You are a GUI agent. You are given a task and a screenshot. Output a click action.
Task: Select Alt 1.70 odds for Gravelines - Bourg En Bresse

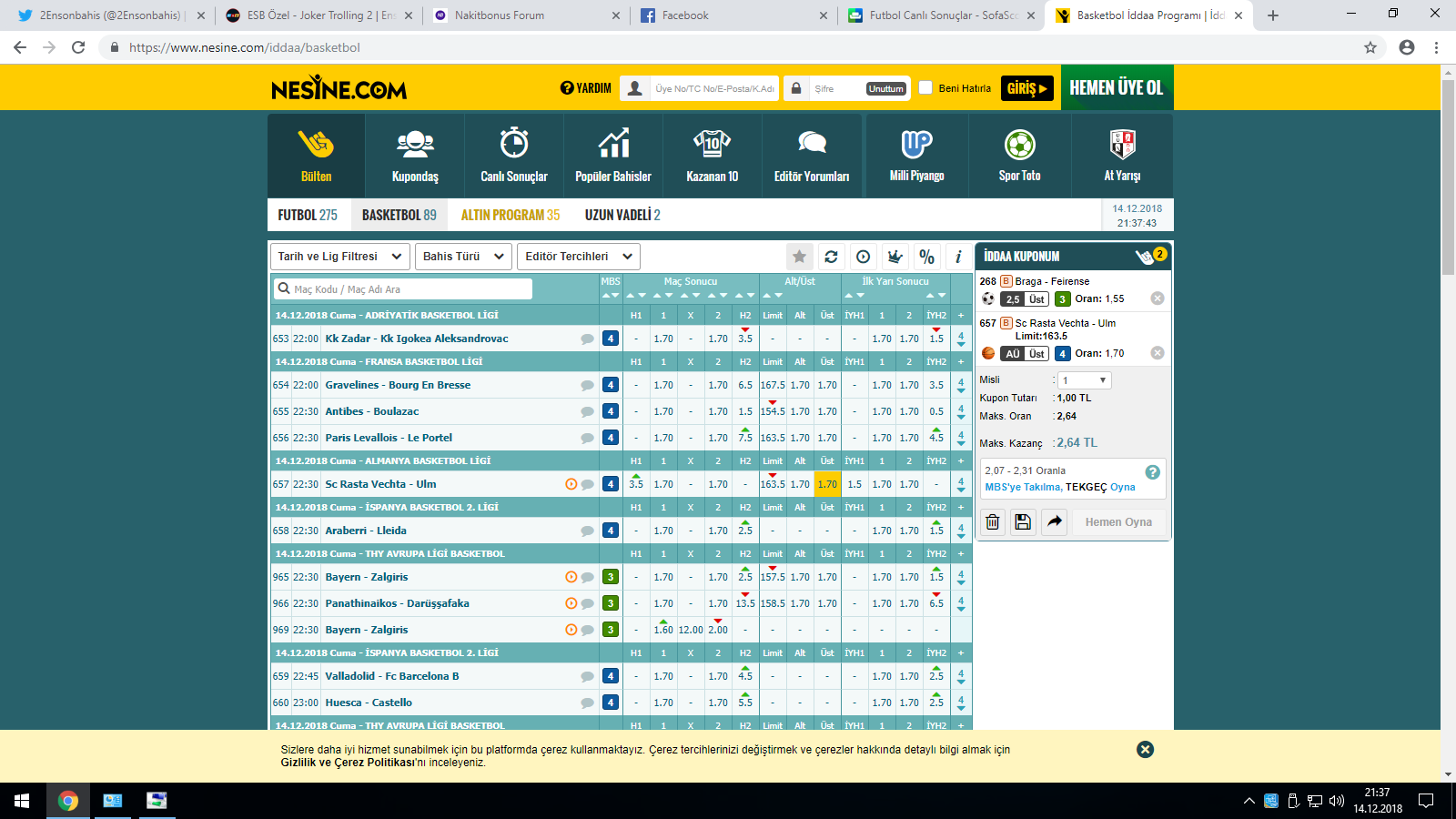(x=800, y=385)
